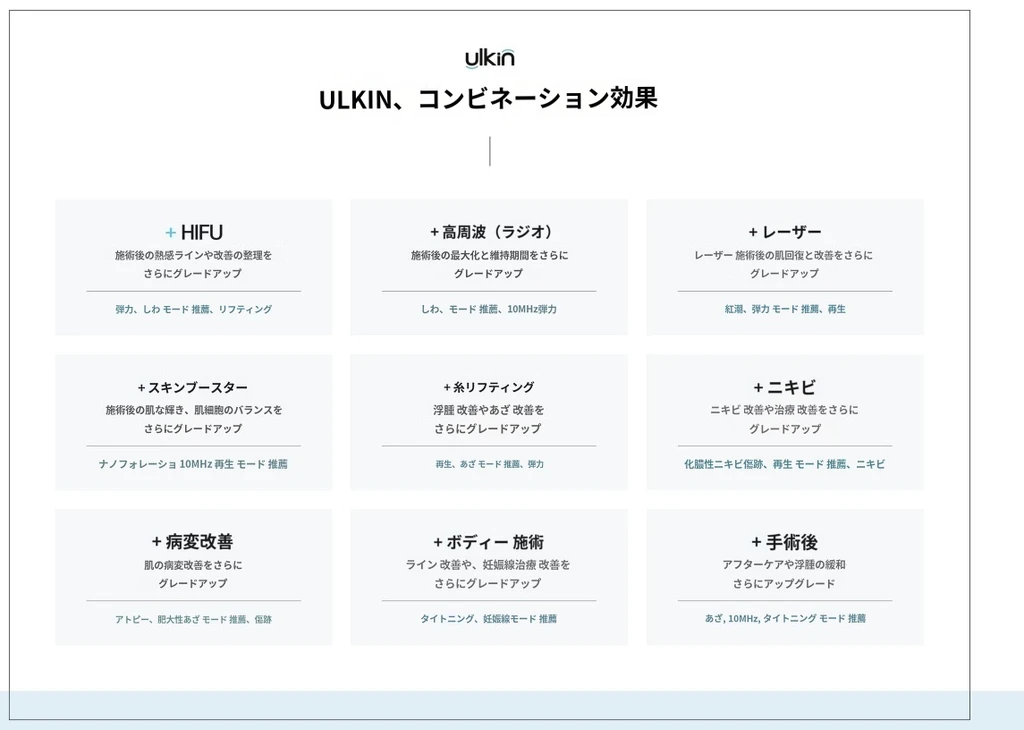Select the + ニキビ card title

point(784,387)
